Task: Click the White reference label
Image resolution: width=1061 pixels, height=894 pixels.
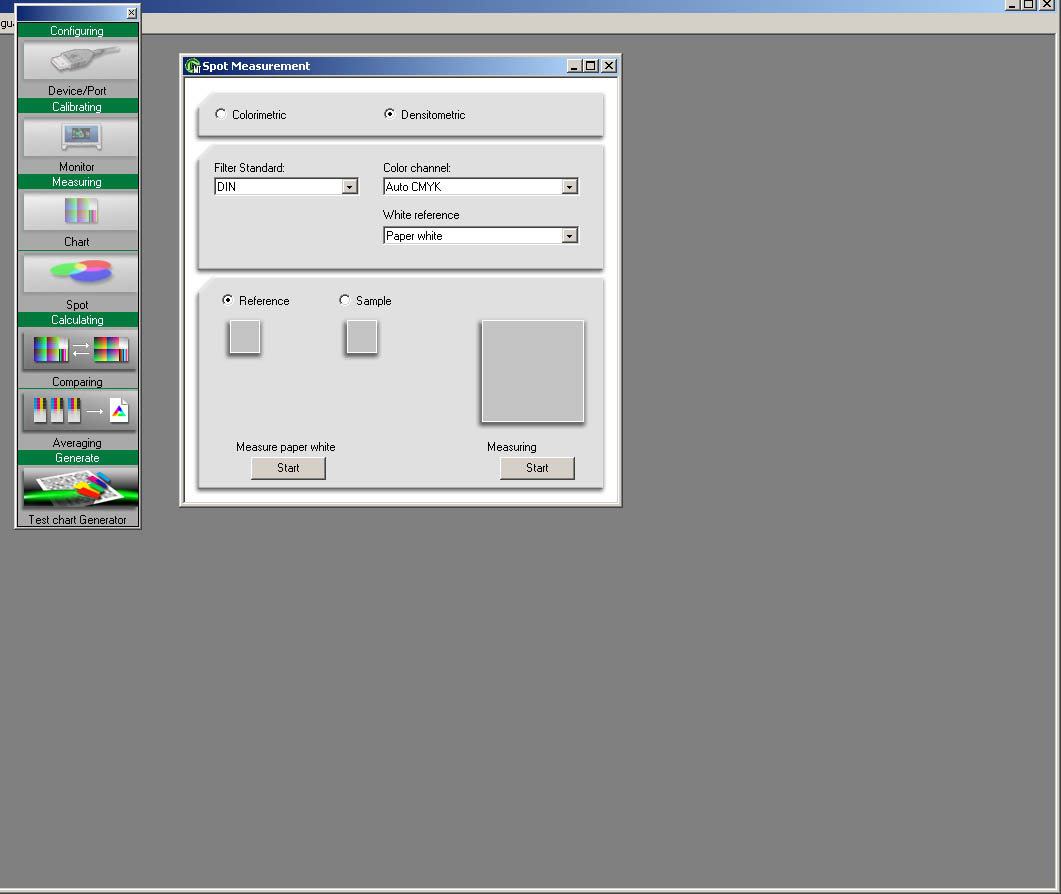Action: click(421, 215)
